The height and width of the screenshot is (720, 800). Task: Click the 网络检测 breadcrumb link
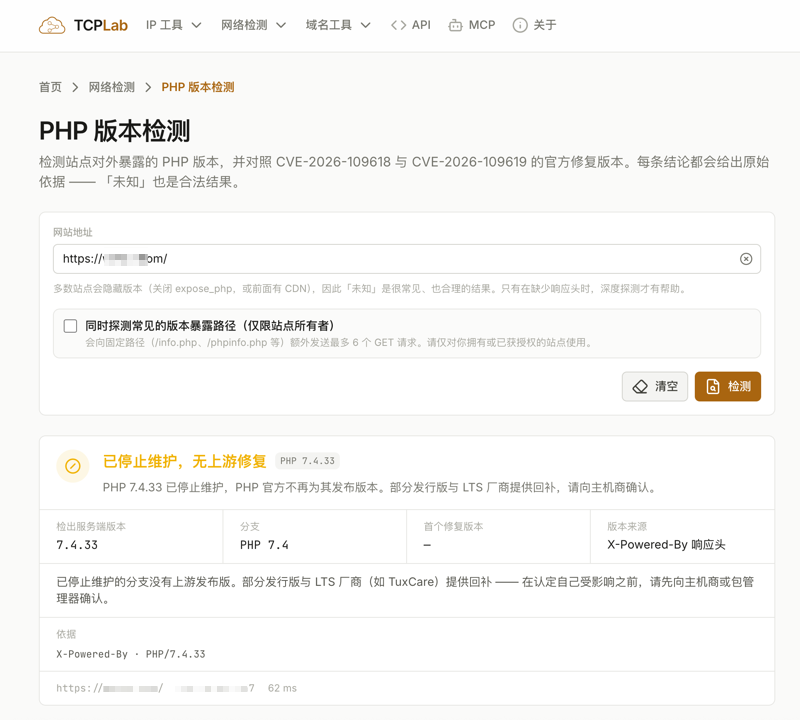pos(112,87)
